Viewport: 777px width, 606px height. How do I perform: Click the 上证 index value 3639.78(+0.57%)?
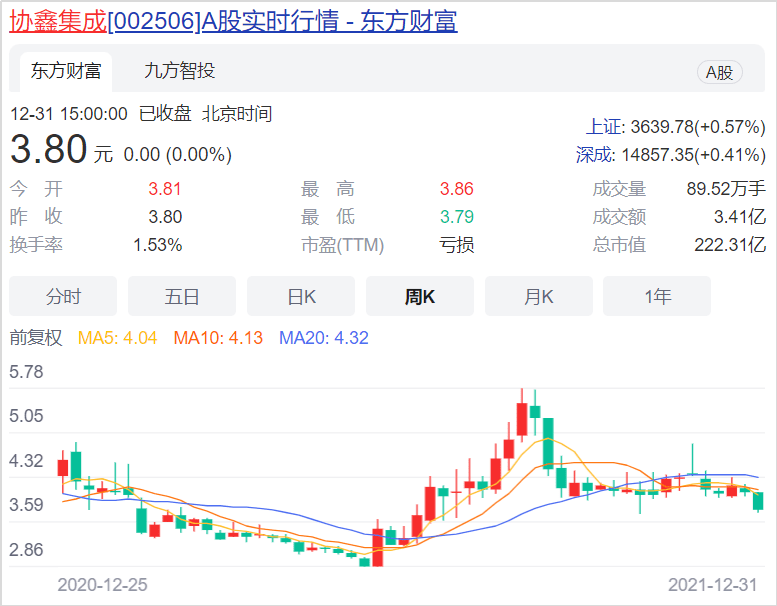point(698,127)
